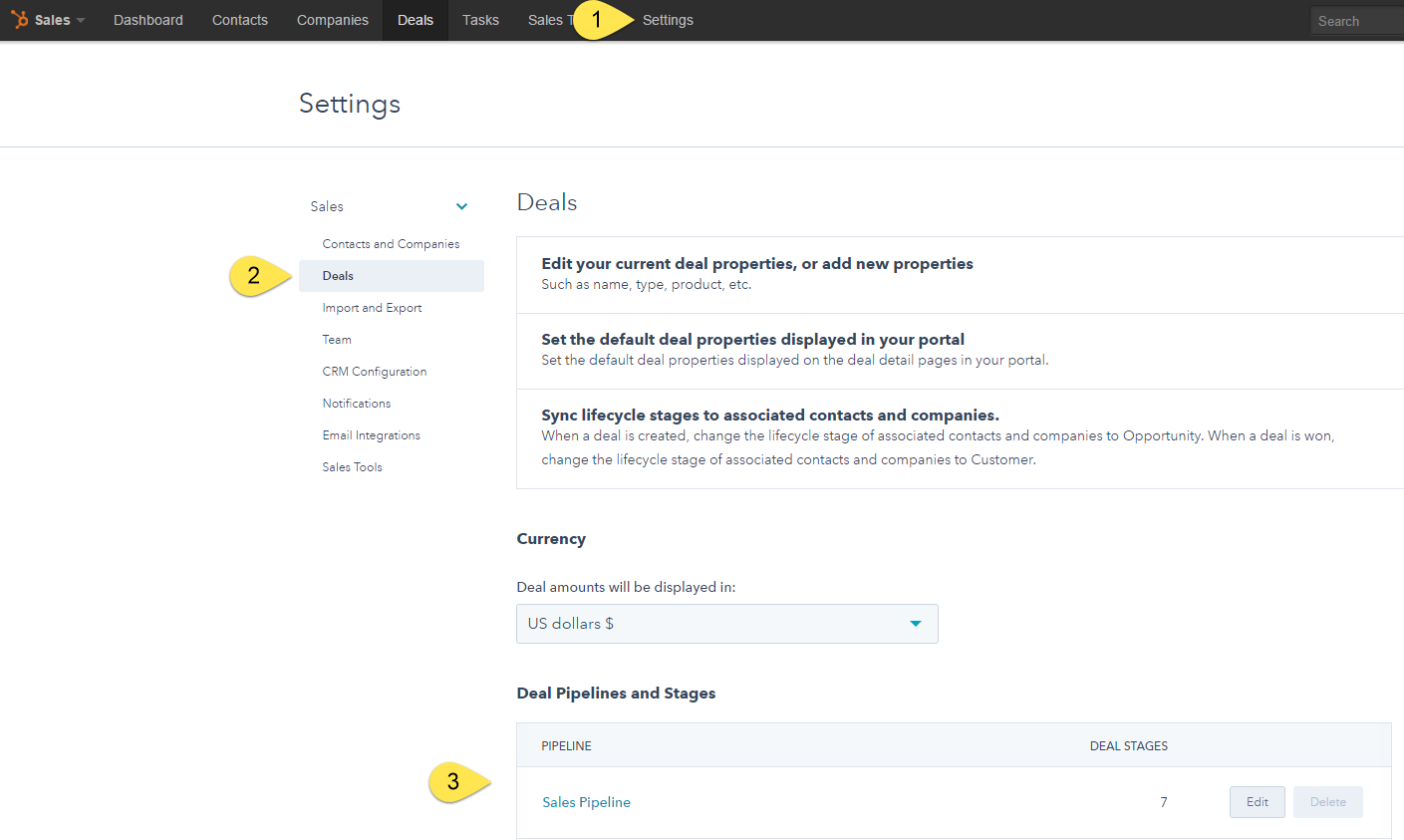The width and height of the screenshot is (1404, 840).
Task: Open Notifications settings in sidebar
Action: pos(357,404)
